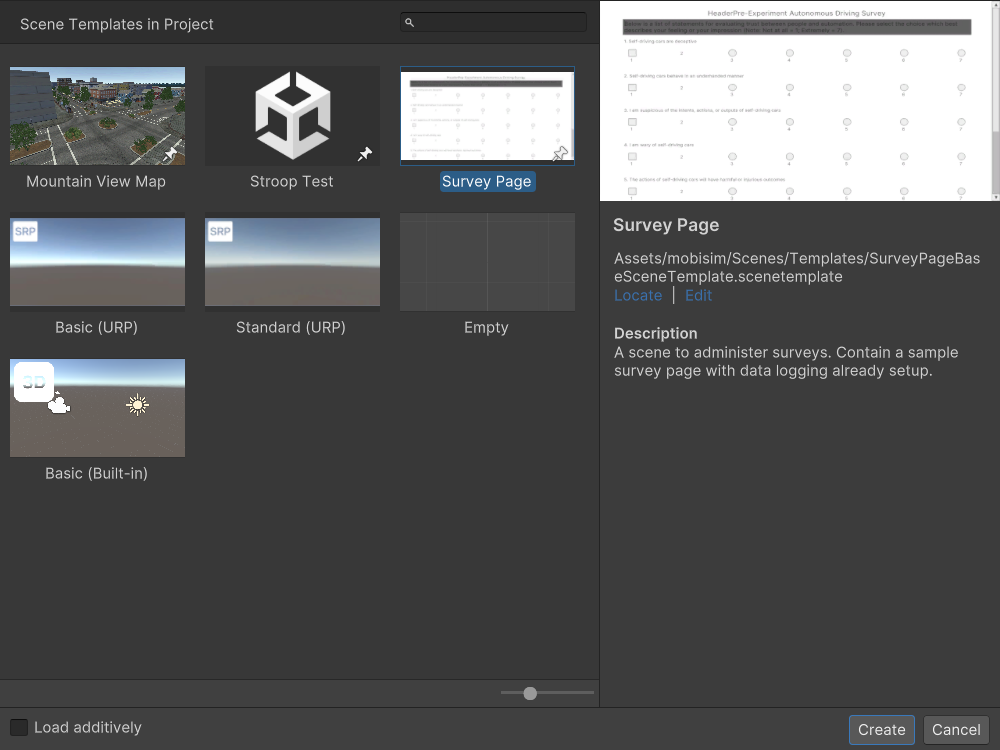Screen dimensions: 1000x750
Task: Select the Stroop Test template thumbnail
Action: 292,115
